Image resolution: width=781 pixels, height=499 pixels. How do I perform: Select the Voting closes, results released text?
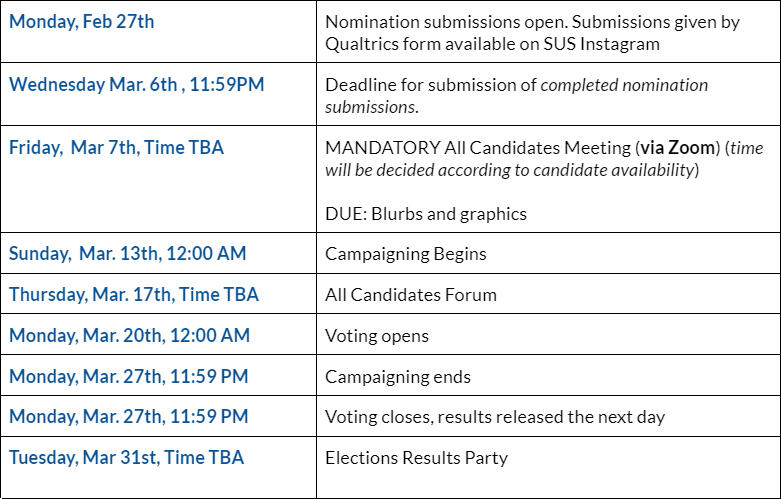pos(494,417)
